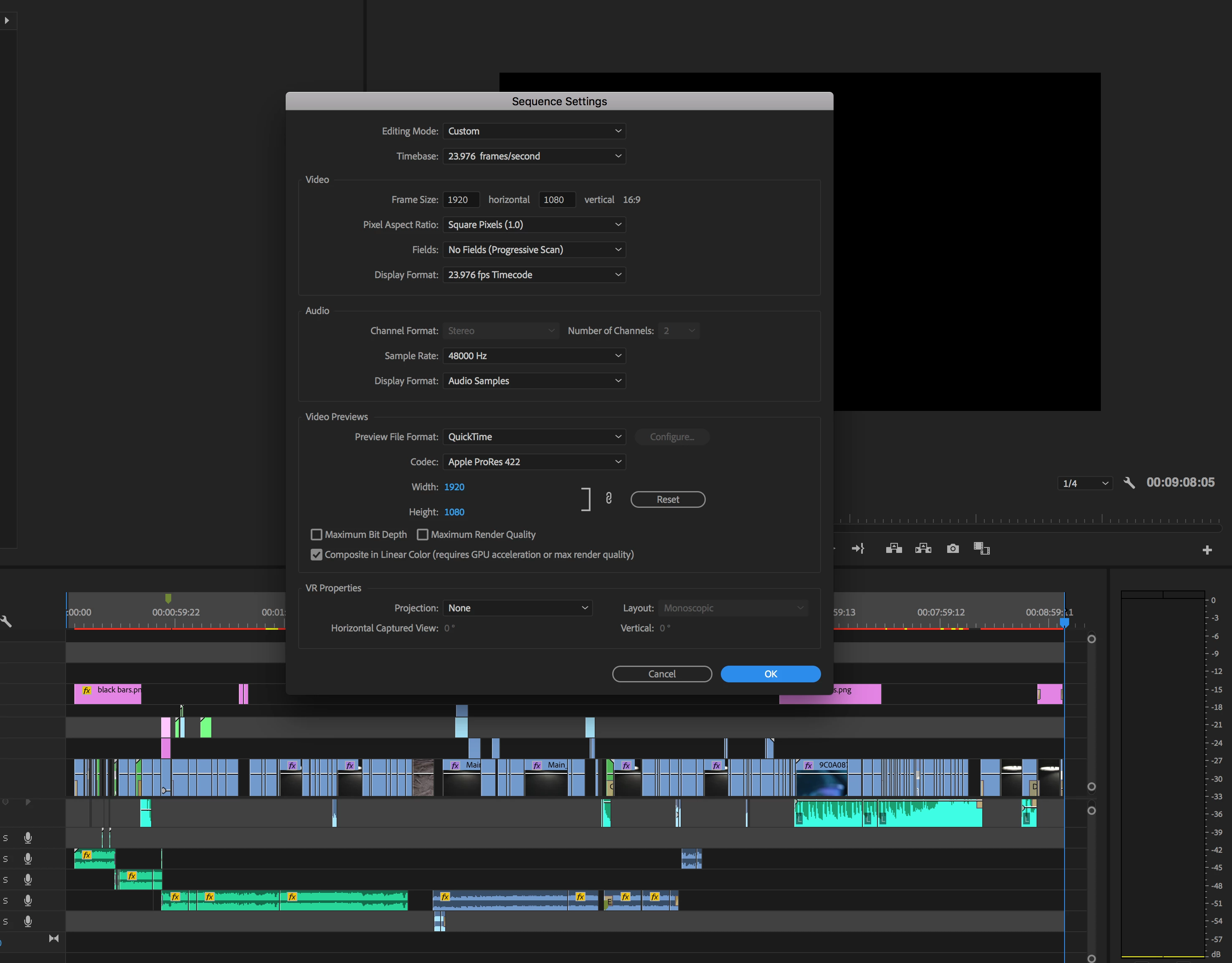Open Program Monitor wrench settings

pos(1129,483)
